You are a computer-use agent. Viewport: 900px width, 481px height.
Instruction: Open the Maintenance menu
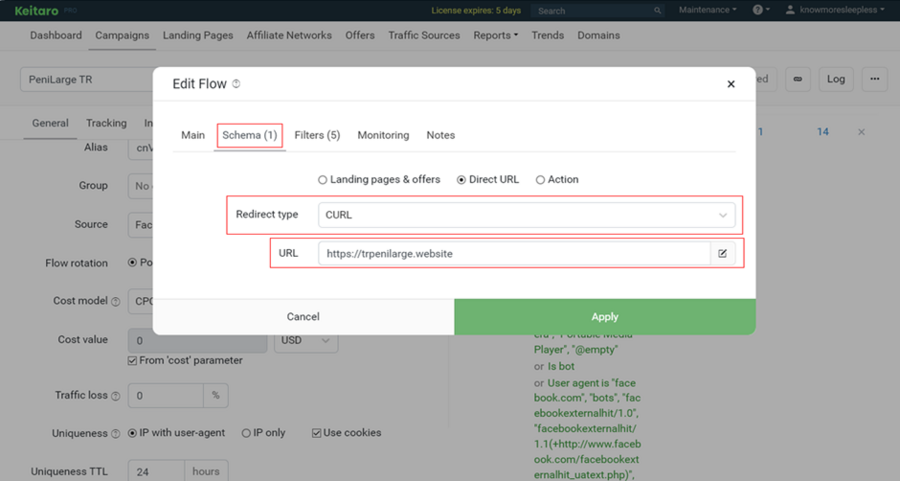(707, 10)
